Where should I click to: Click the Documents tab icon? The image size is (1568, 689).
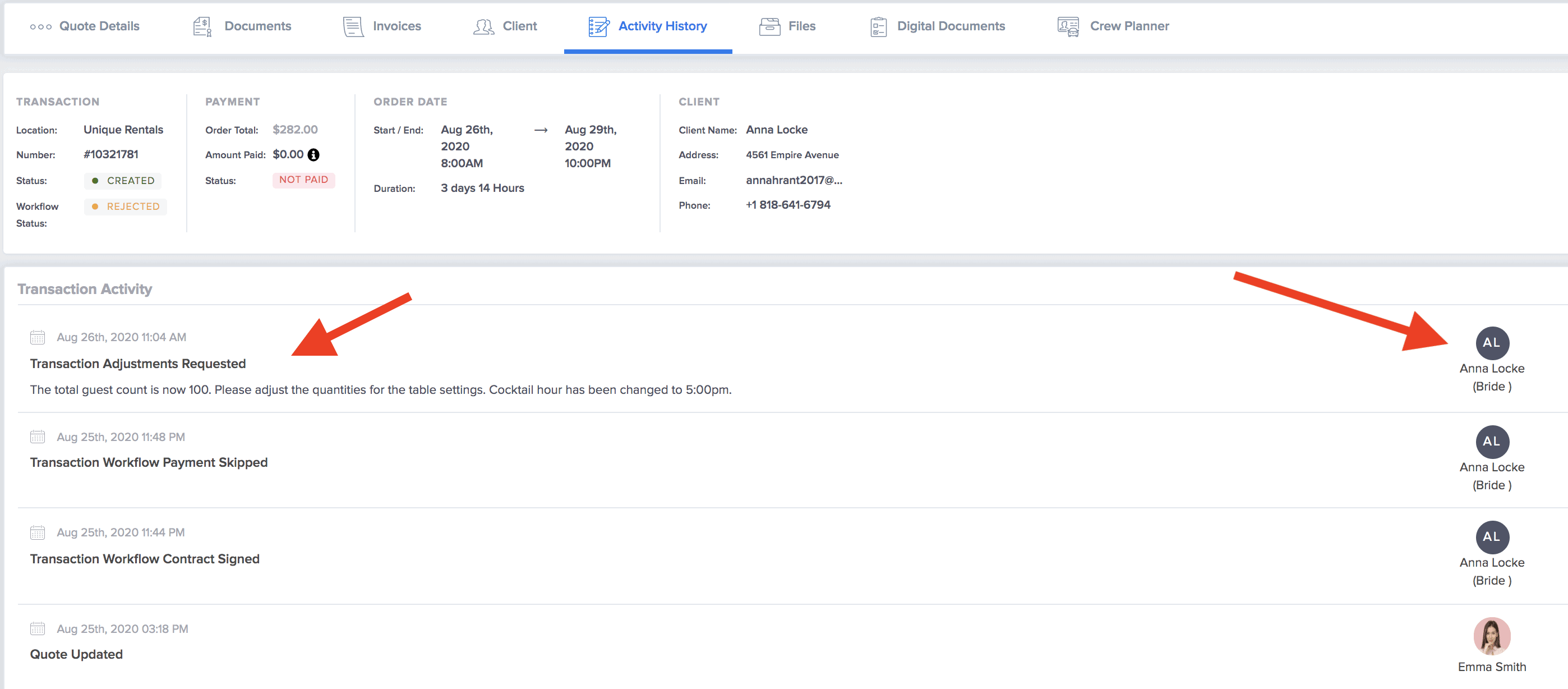pos(202,27)
